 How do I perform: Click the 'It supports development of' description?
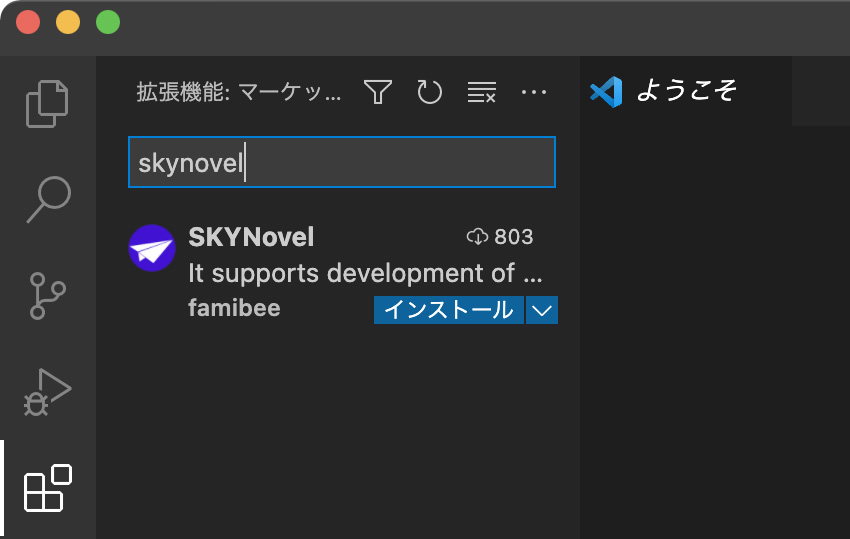coord(365,273)
